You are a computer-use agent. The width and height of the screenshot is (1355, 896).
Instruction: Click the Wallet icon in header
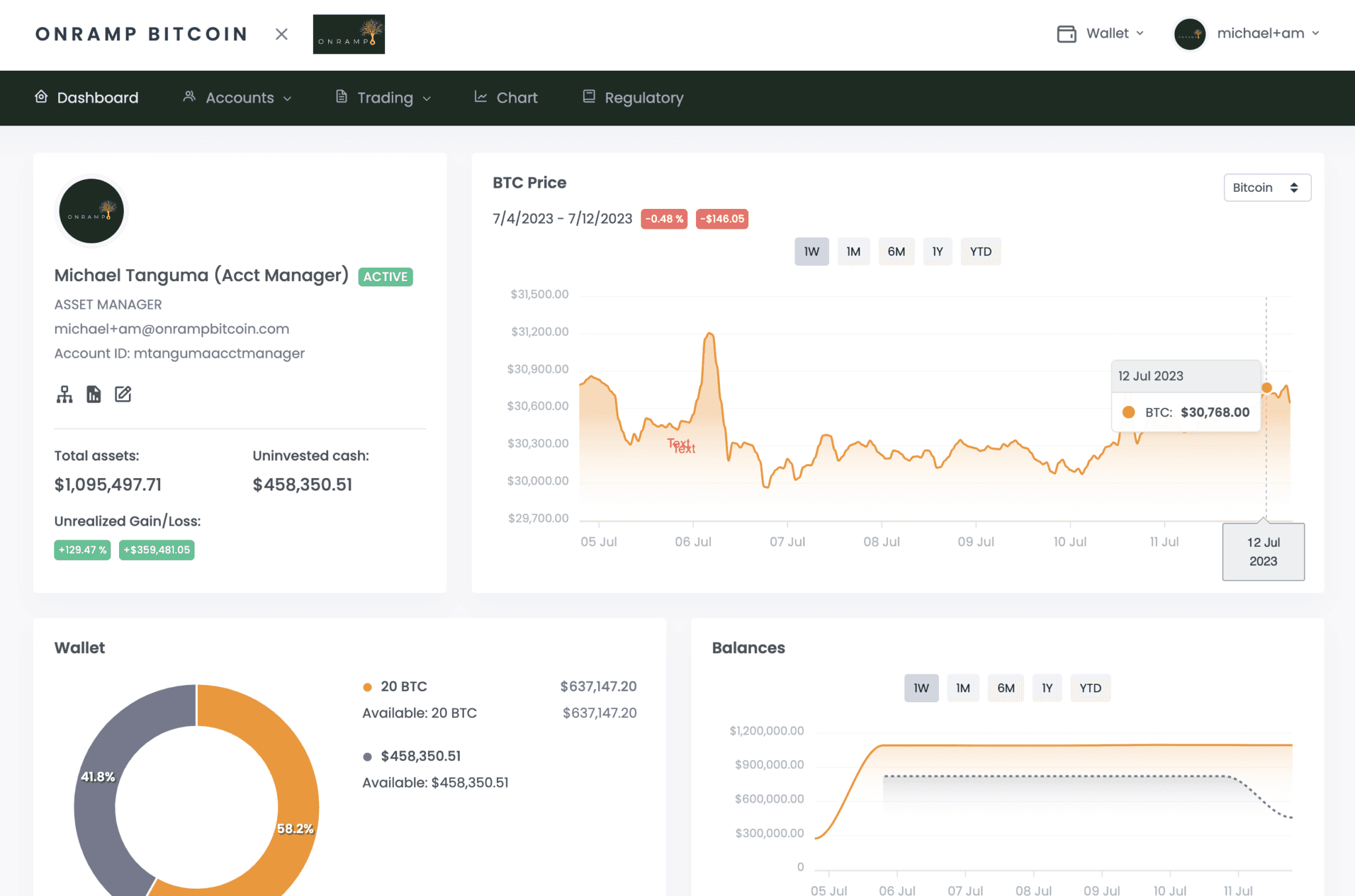1067,34
